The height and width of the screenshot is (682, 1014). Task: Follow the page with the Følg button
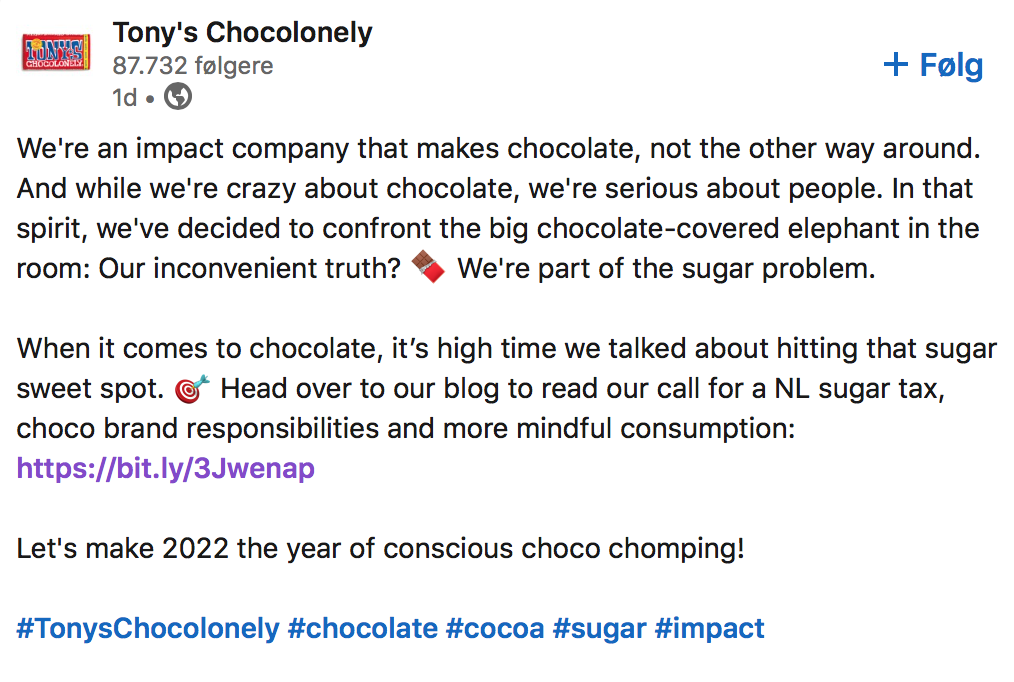933,65
